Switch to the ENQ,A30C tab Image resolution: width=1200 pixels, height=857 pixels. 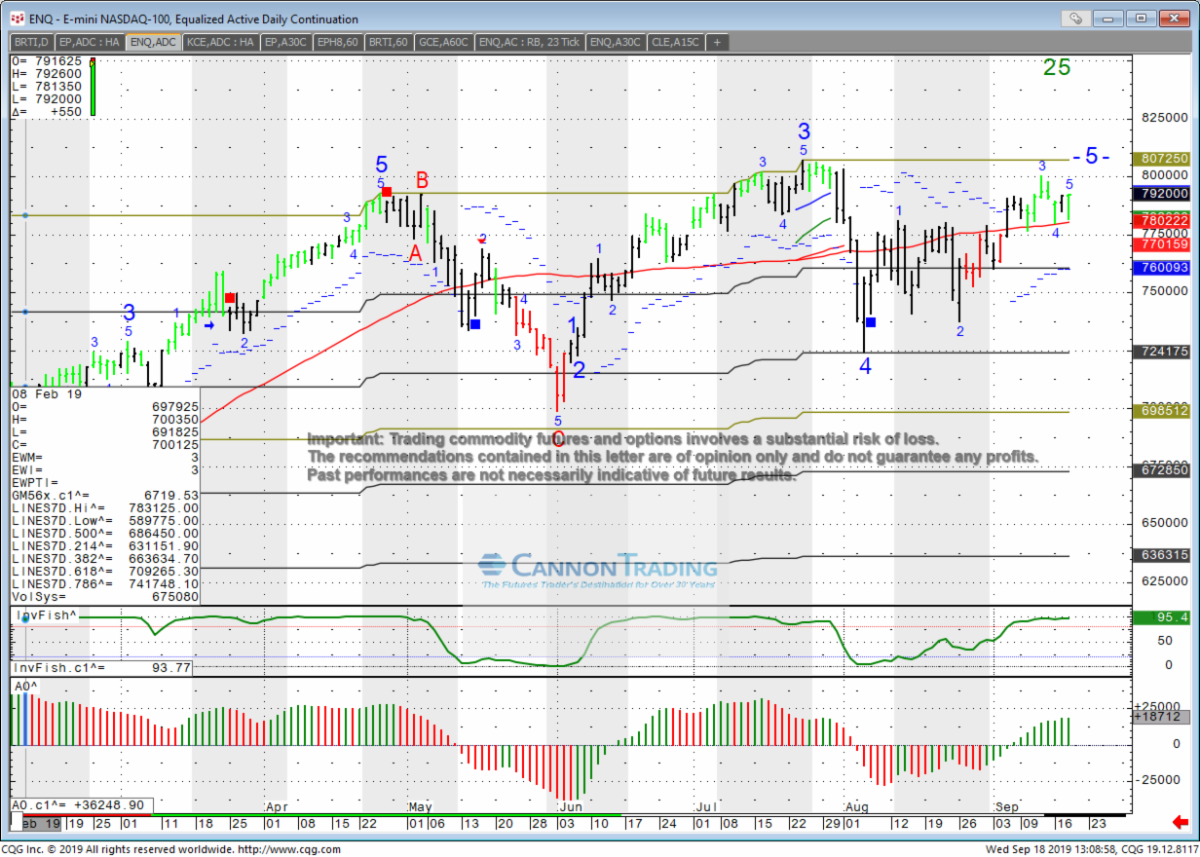point(616,42)
